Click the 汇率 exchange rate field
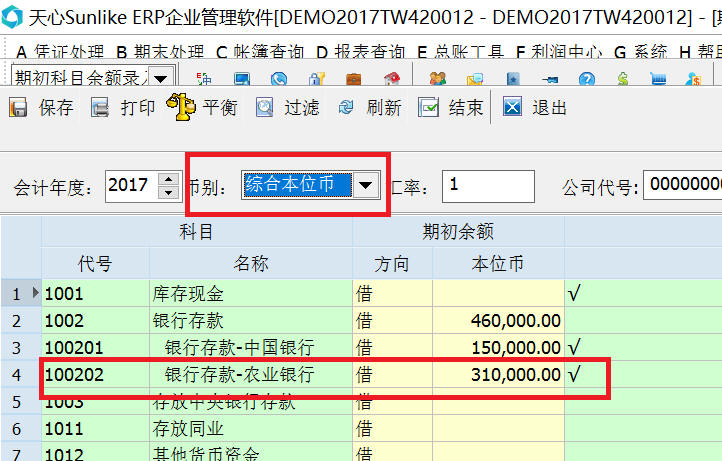Image resolution: width=722 pixels, height=461 pixels. tap(488, 186)
